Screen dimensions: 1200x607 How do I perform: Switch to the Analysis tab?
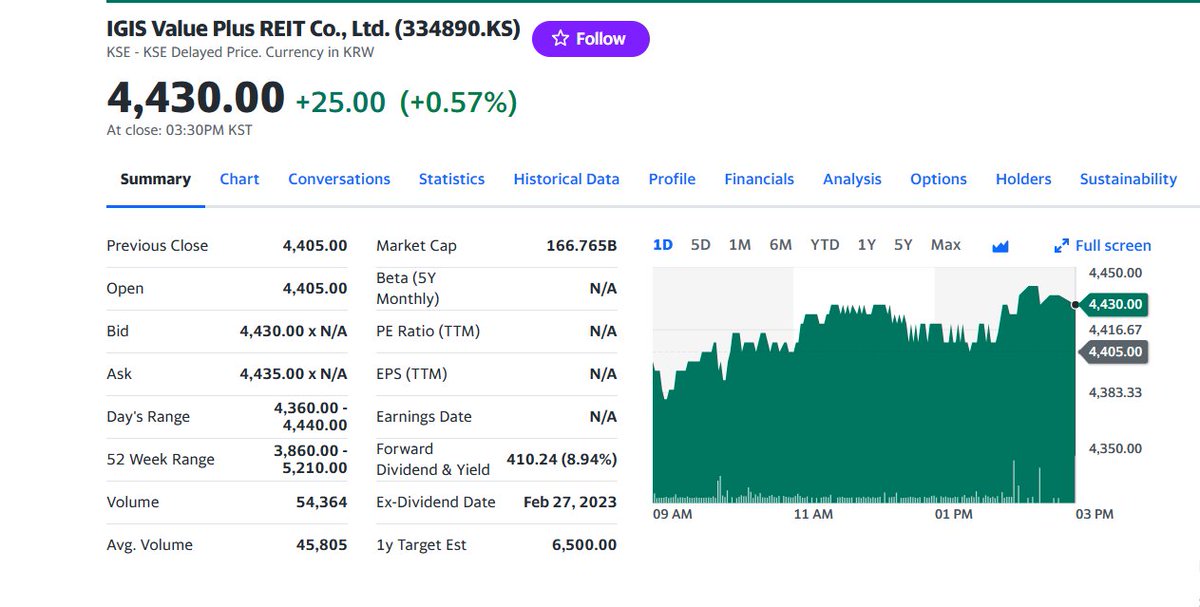click(x=852, y=179)
